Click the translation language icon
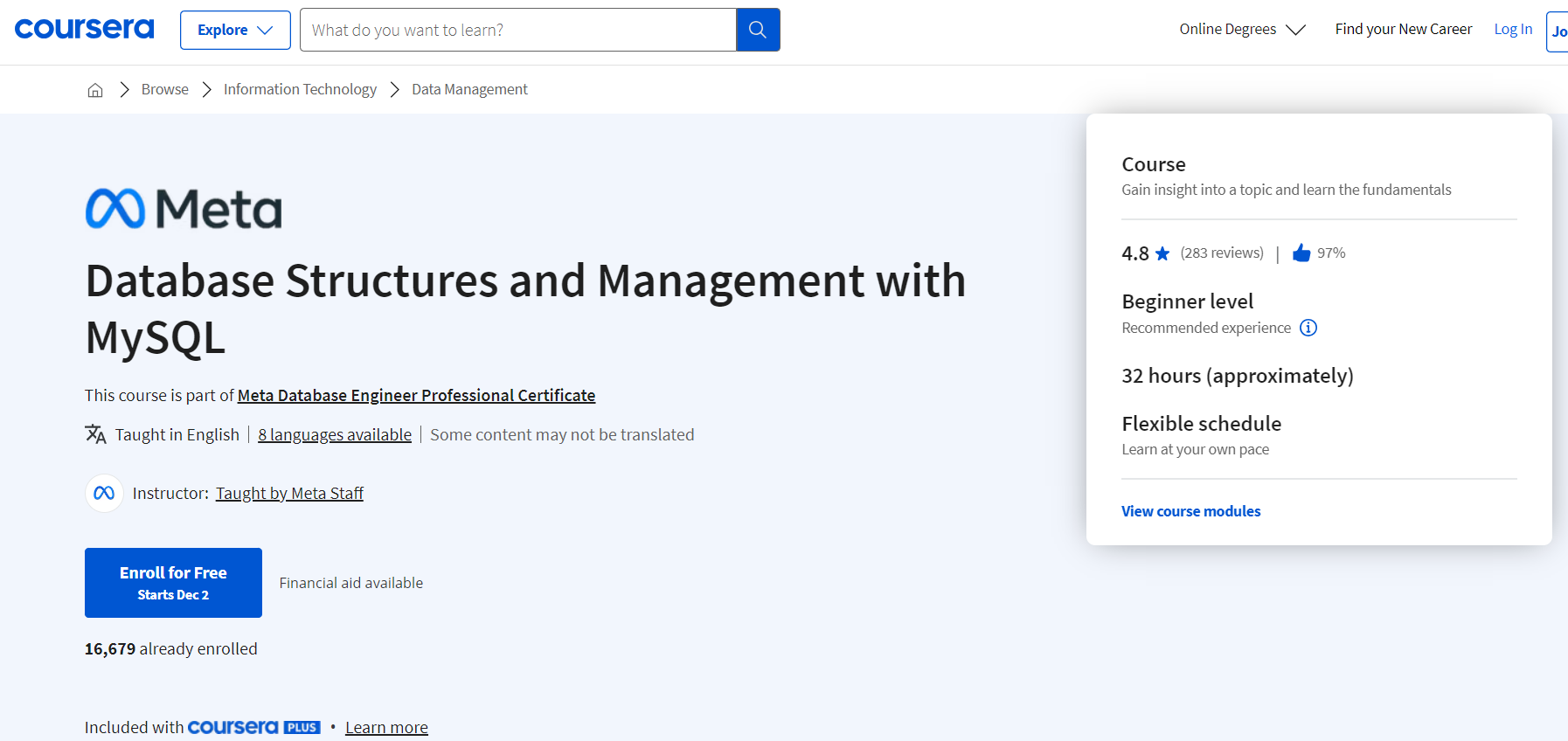 point(95,434)
